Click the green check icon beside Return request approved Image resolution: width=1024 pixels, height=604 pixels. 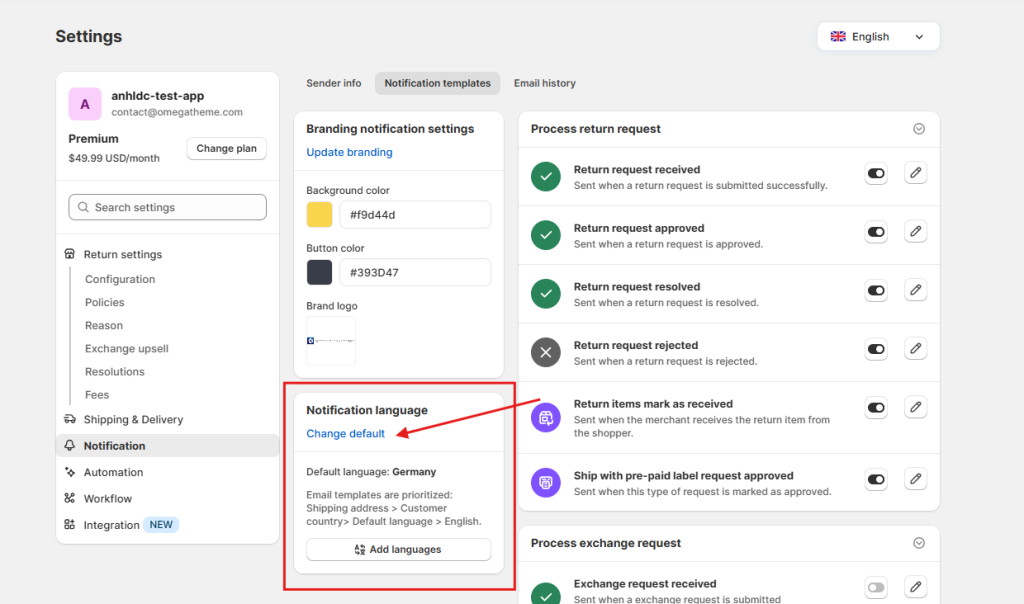pos(545,233)
